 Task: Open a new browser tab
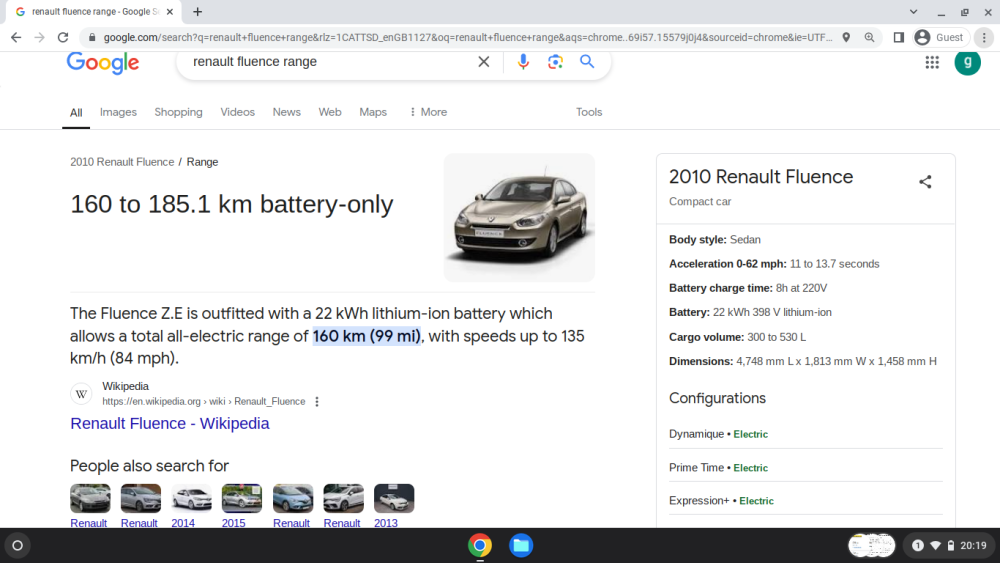(198, 11)
